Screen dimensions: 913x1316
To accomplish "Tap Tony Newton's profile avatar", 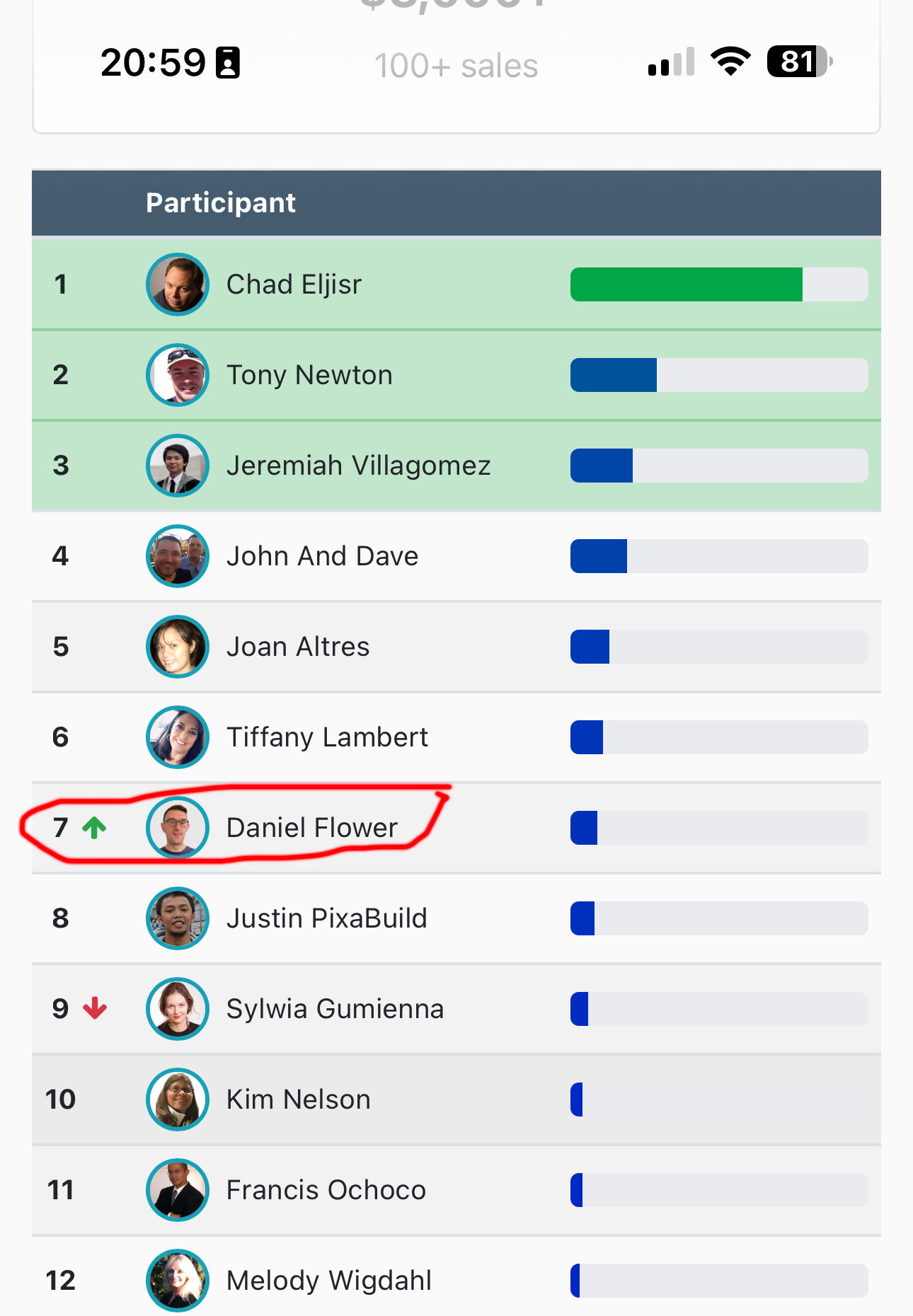I will pyautogui.click(x=177, y=375).
